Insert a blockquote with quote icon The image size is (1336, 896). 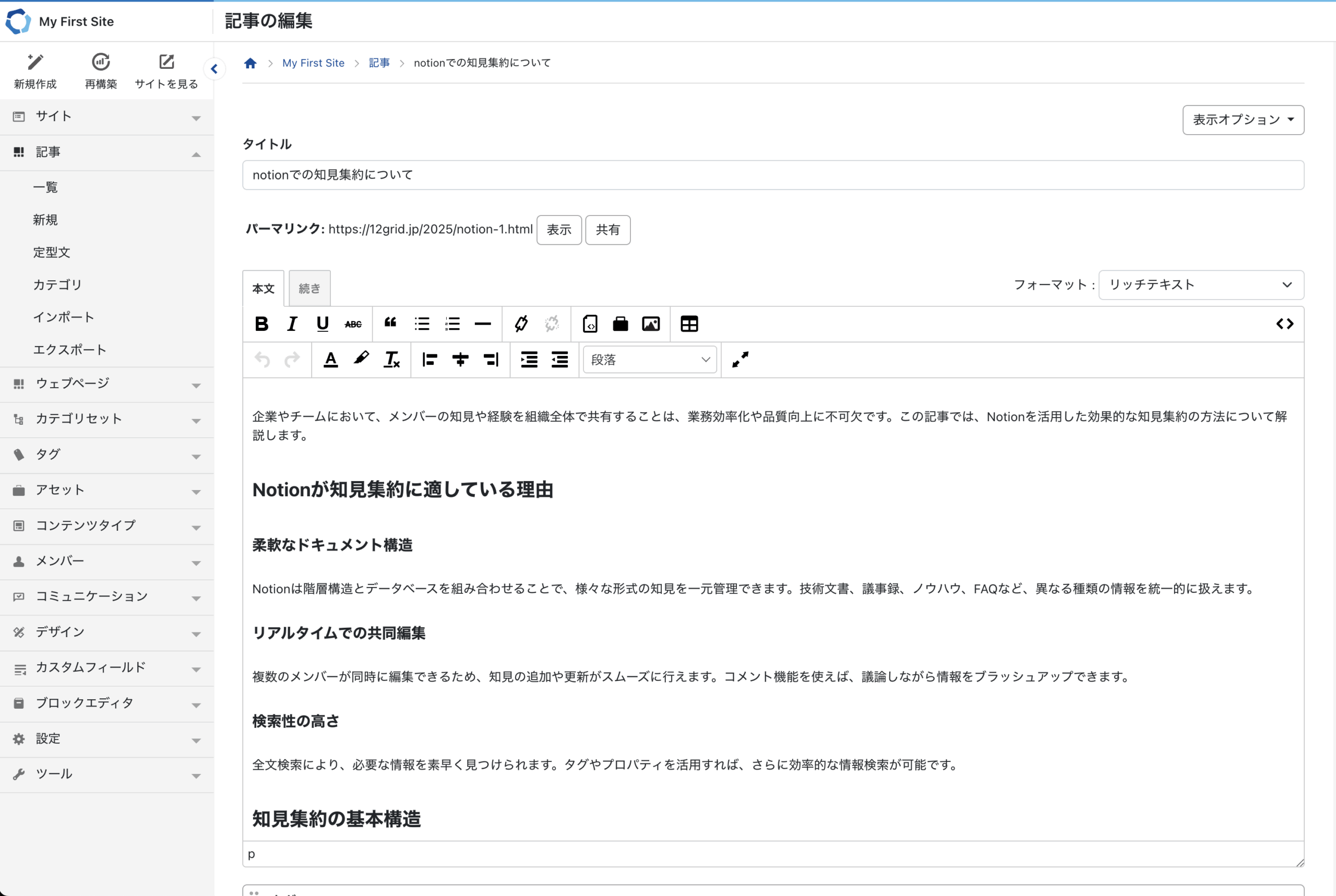[x=391, y=323]
